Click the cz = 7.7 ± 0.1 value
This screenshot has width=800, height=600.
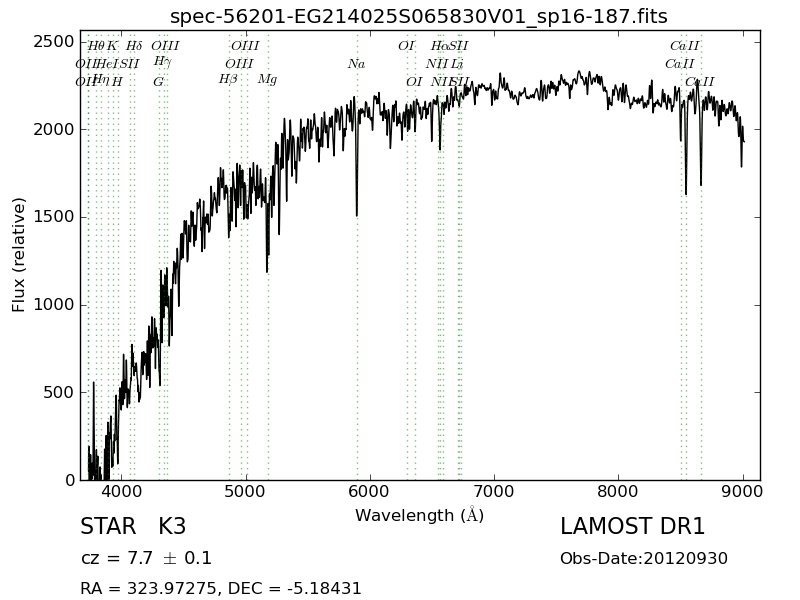click(x=146, y=558)
